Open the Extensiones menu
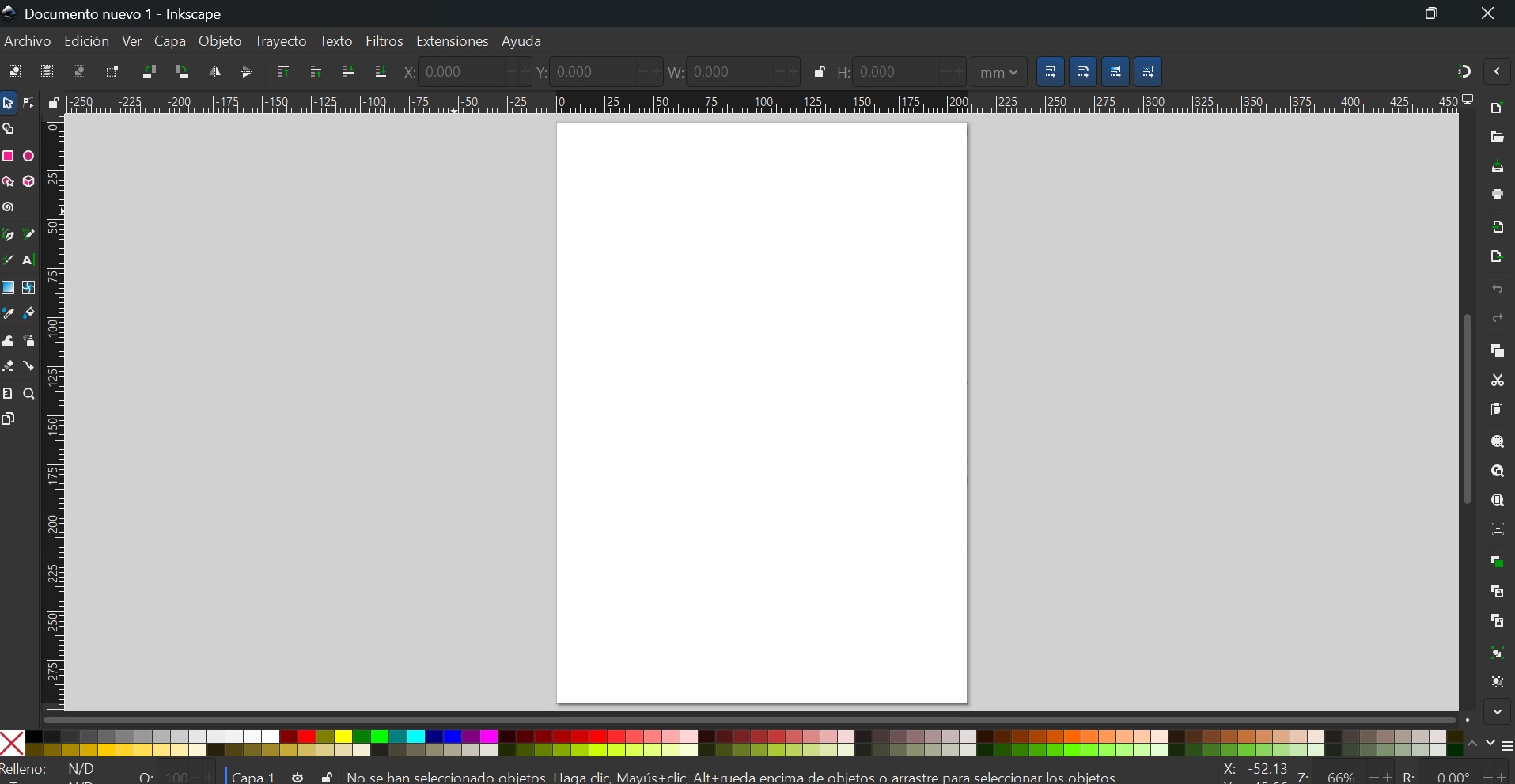 [x=453, y=41]
